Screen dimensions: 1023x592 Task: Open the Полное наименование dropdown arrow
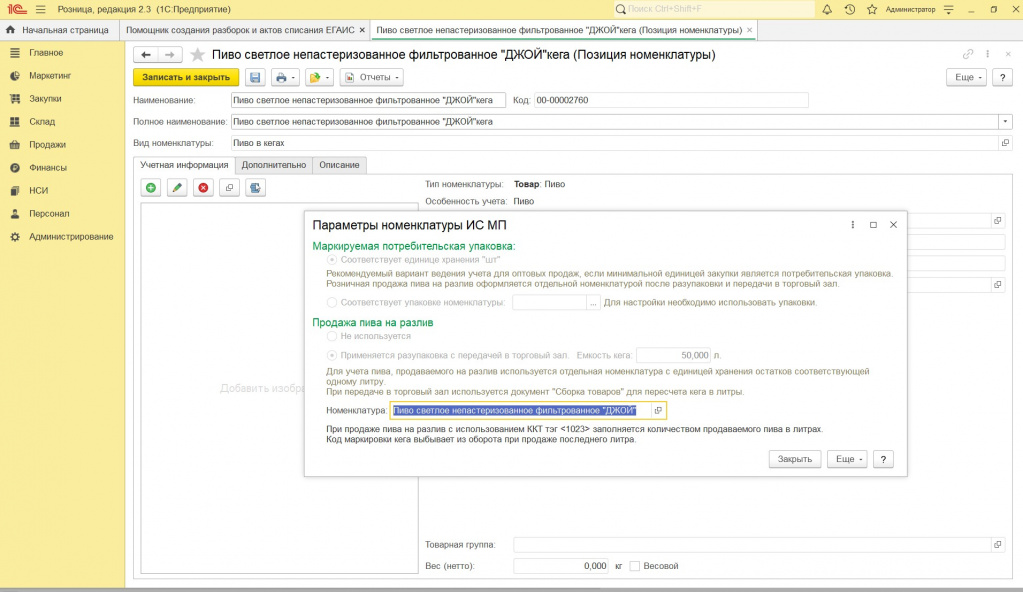tap(1005, 121)
